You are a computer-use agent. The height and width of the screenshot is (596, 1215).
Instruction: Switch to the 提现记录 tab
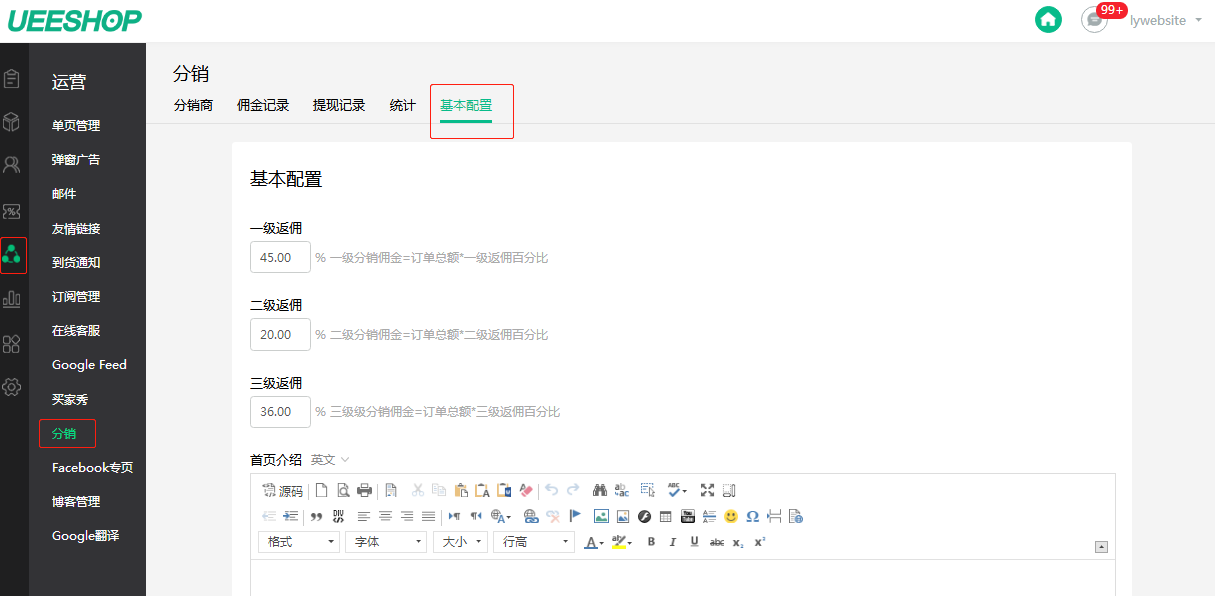[x=339, y=105]
